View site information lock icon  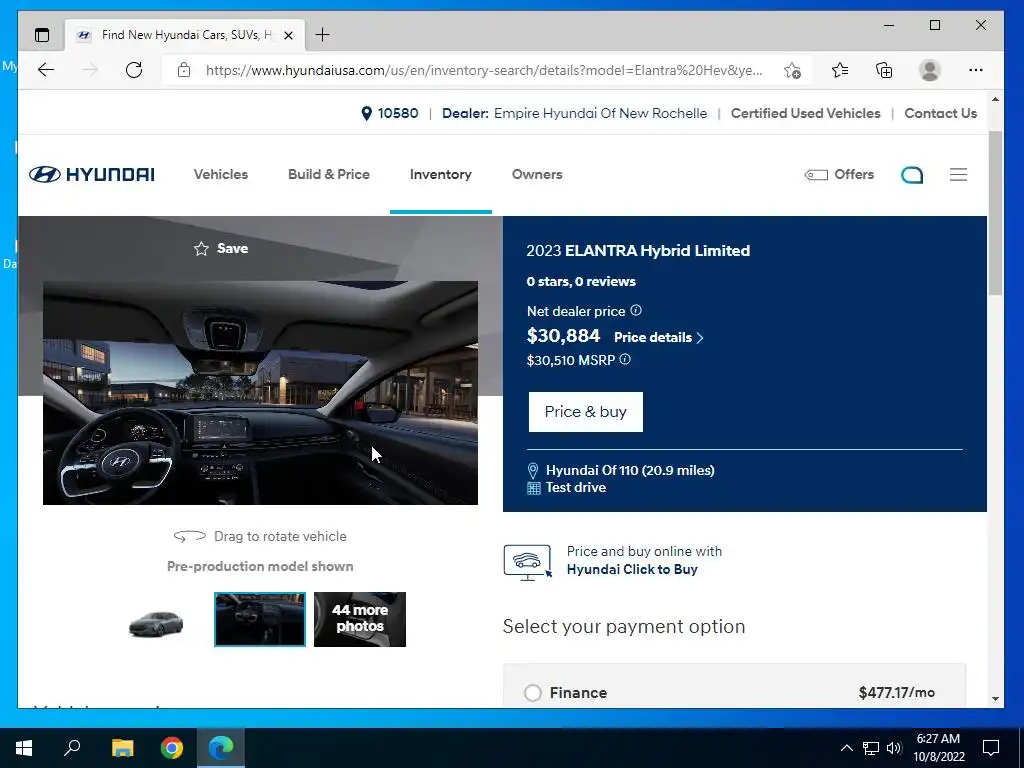[x=184, y=70]
